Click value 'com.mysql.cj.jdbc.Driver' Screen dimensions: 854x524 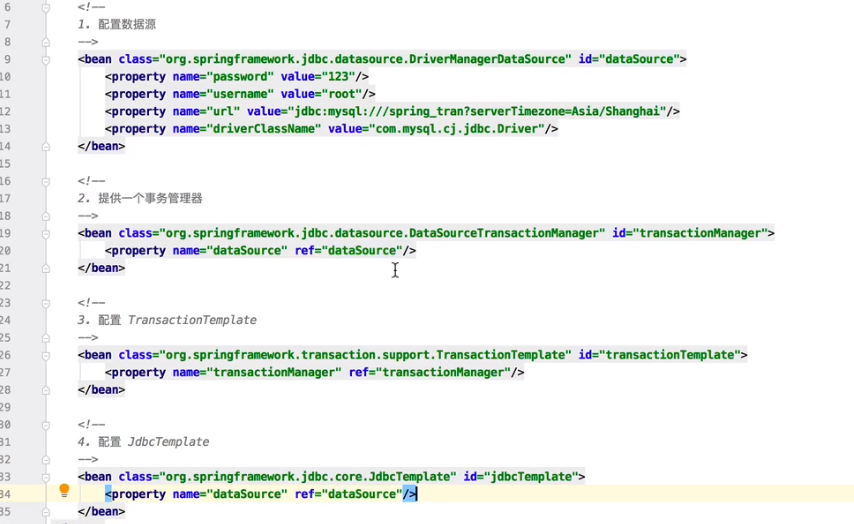pos(456,129)
